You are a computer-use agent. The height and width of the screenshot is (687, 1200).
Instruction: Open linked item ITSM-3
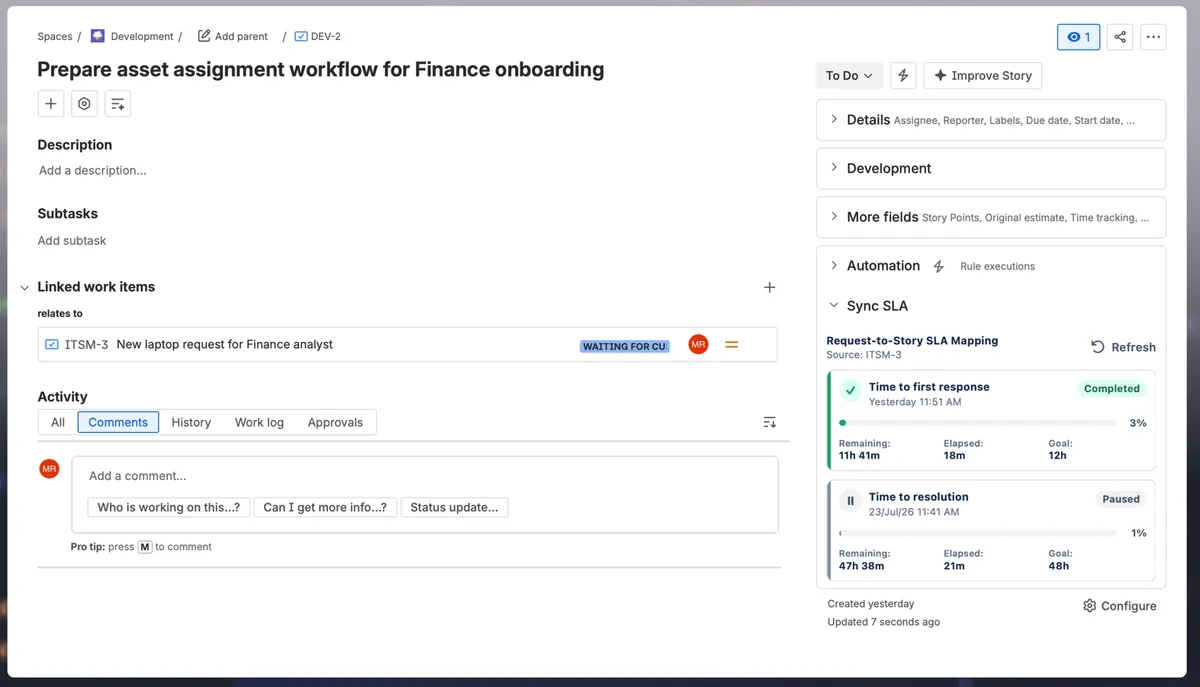(407, 344)
